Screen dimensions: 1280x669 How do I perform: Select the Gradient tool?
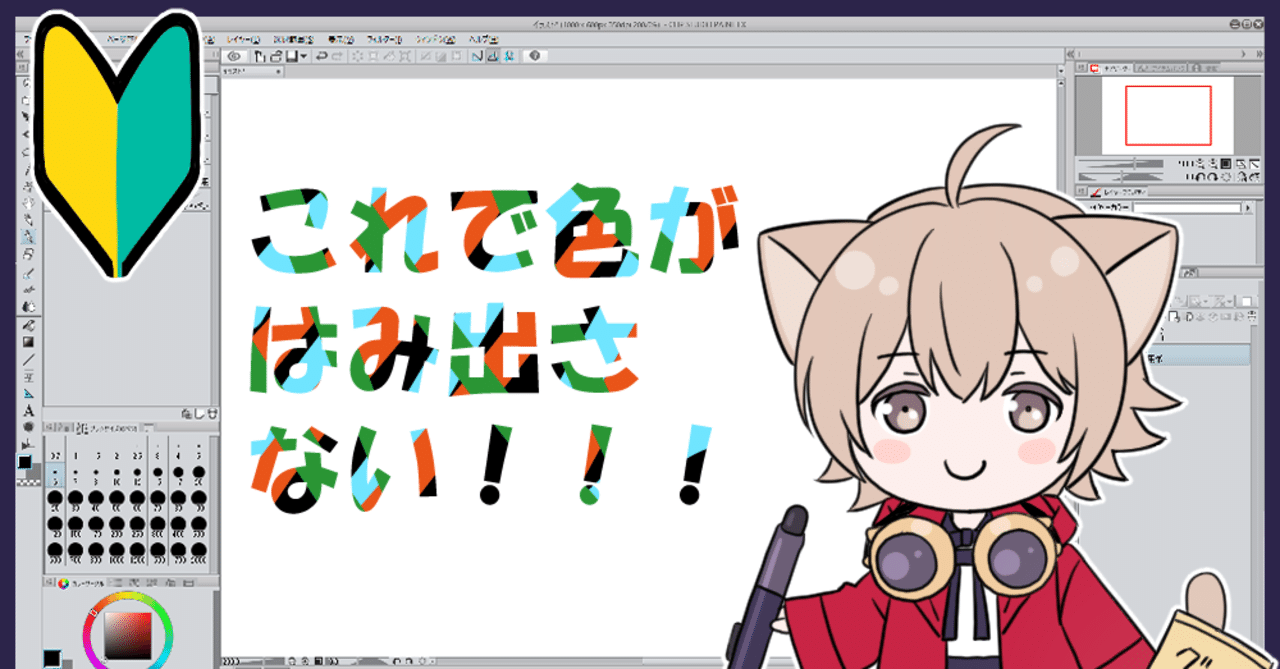click(28, 342)
